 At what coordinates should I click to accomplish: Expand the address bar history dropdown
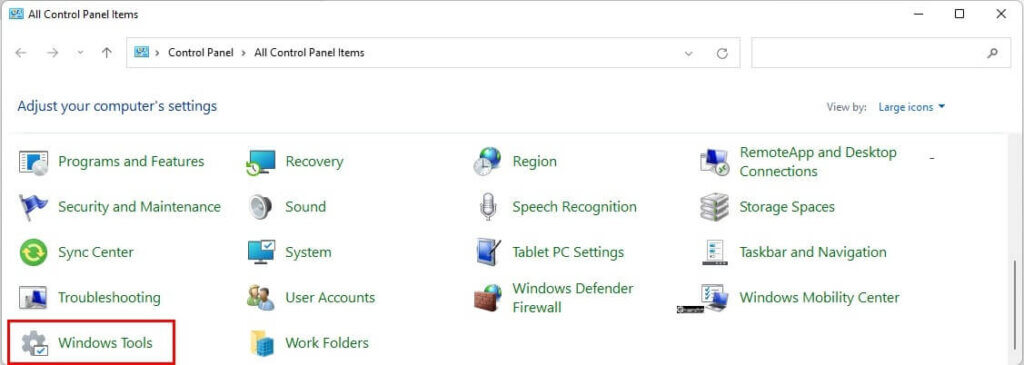point(688,54)
